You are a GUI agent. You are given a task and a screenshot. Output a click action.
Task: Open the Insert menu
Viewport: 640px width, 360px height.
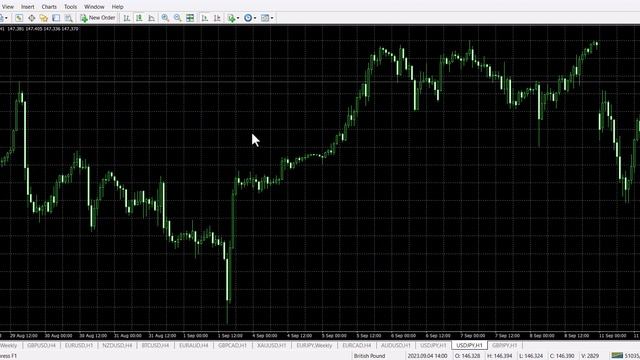(28, 7)
